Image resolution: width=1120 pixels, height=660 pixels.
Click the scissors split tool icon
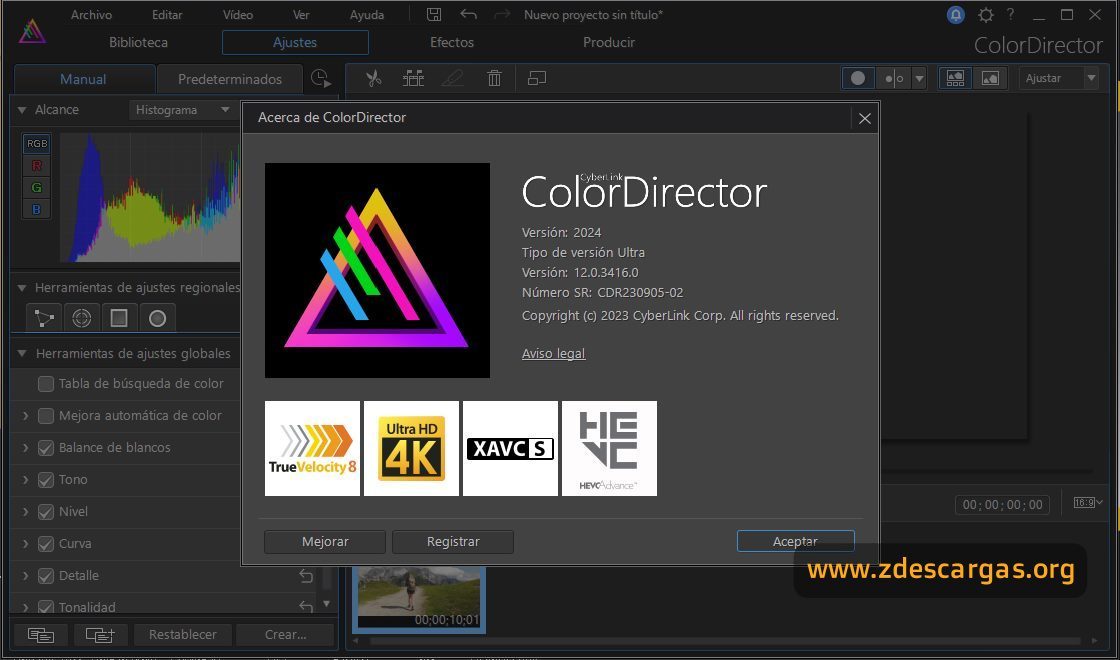pos(374,78)
